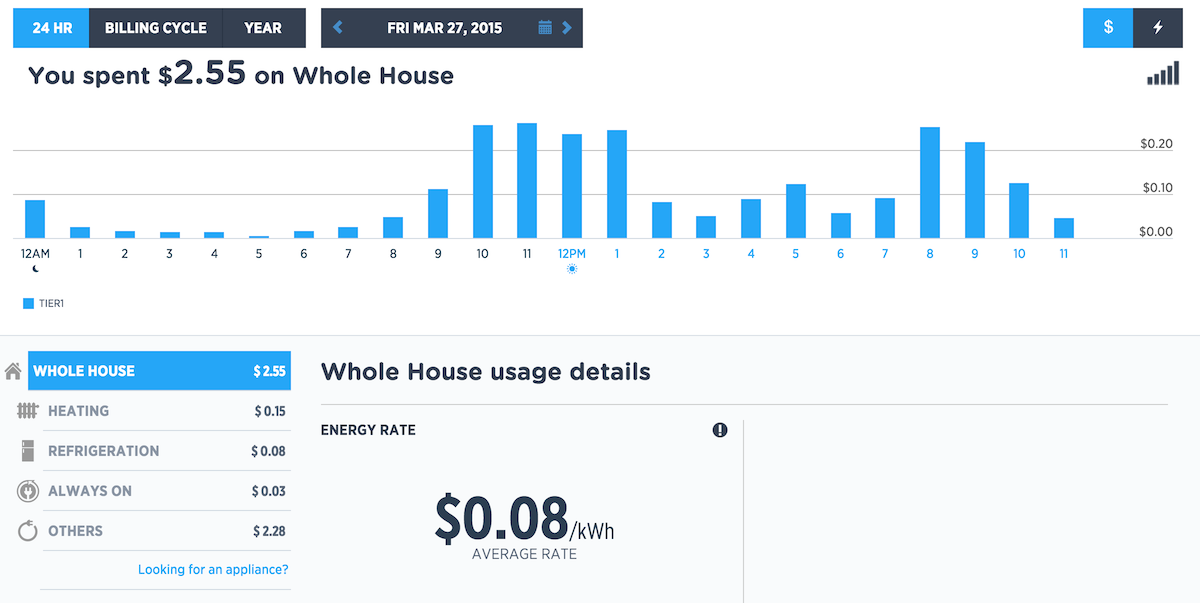
Task: Click the TIER1 legend color swatch
Action: pos(28,301)
